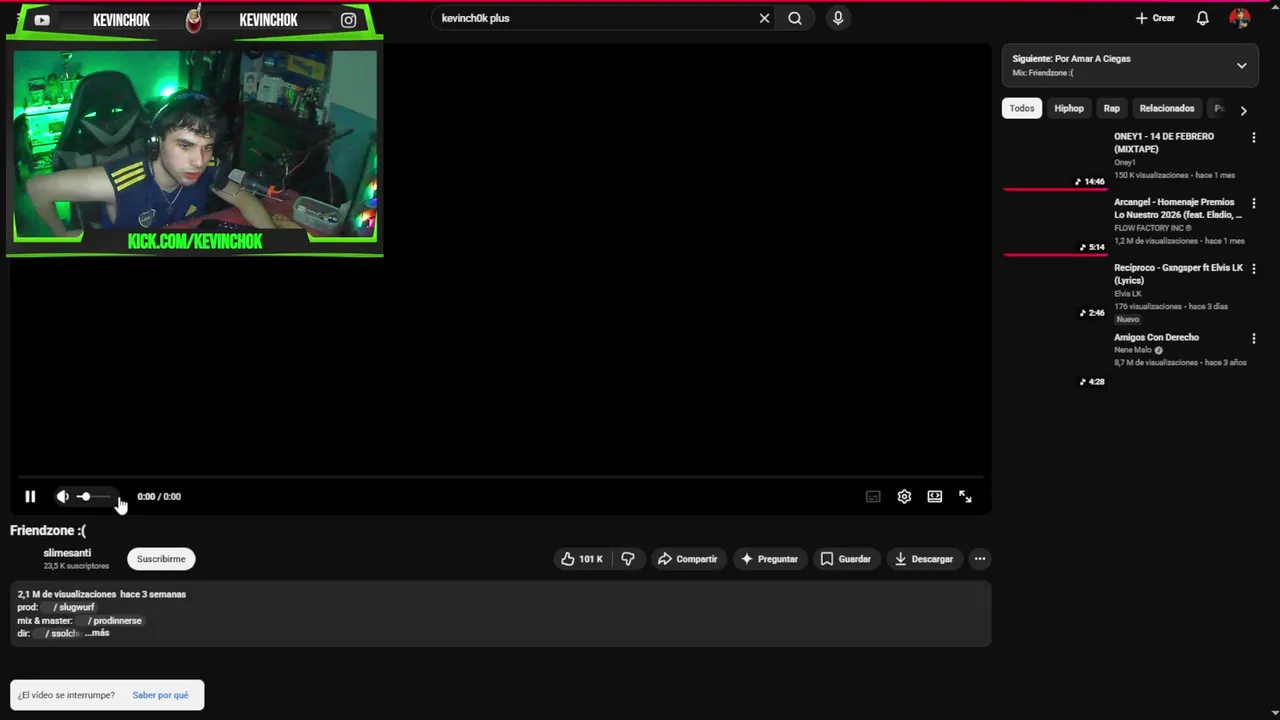Open the Arcangel Homenaje Premios Lo Nuestro video
This screenshot has height=720, width=1280.
[x=1178, y=208]
